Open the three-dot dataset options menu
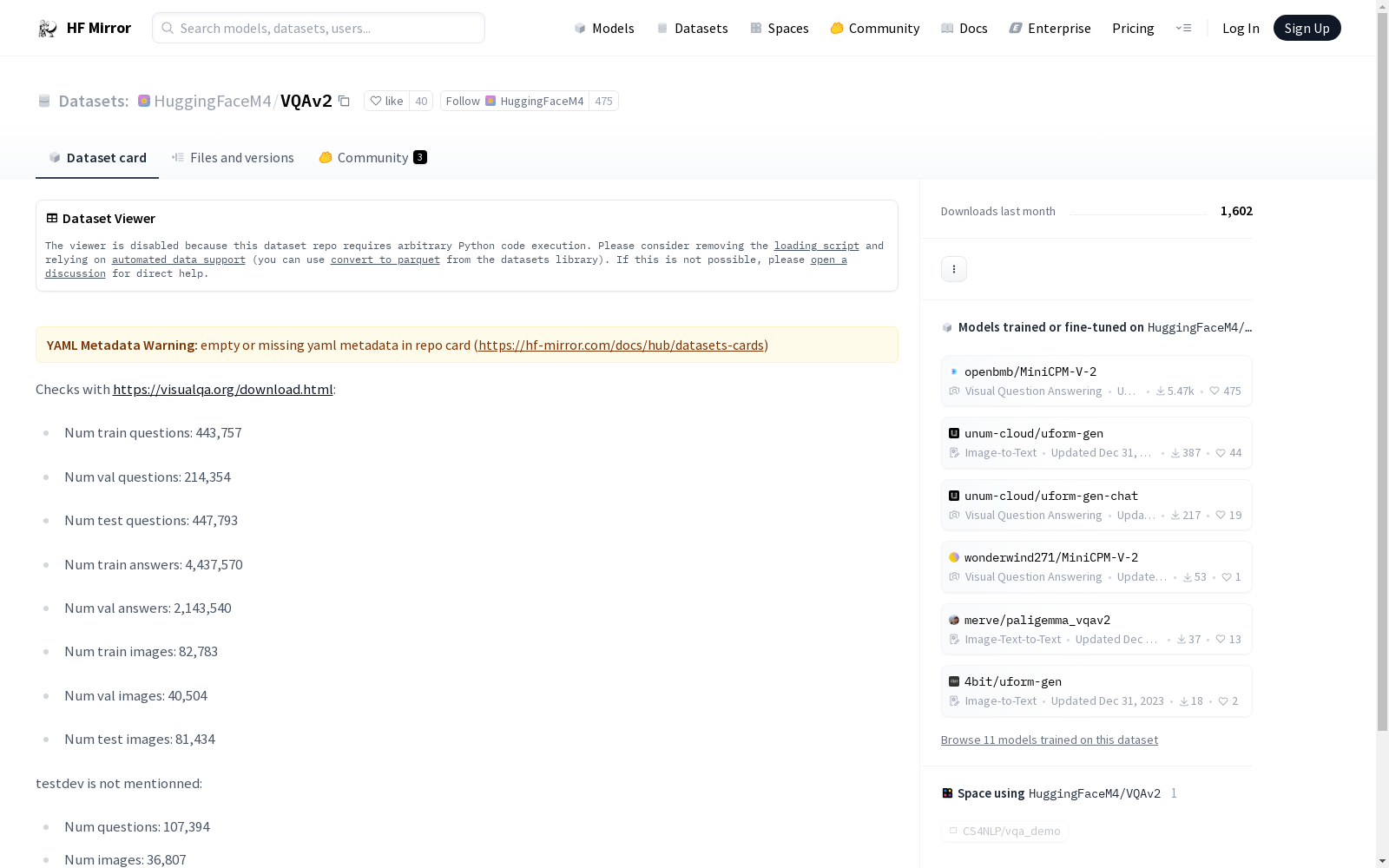 953,269
